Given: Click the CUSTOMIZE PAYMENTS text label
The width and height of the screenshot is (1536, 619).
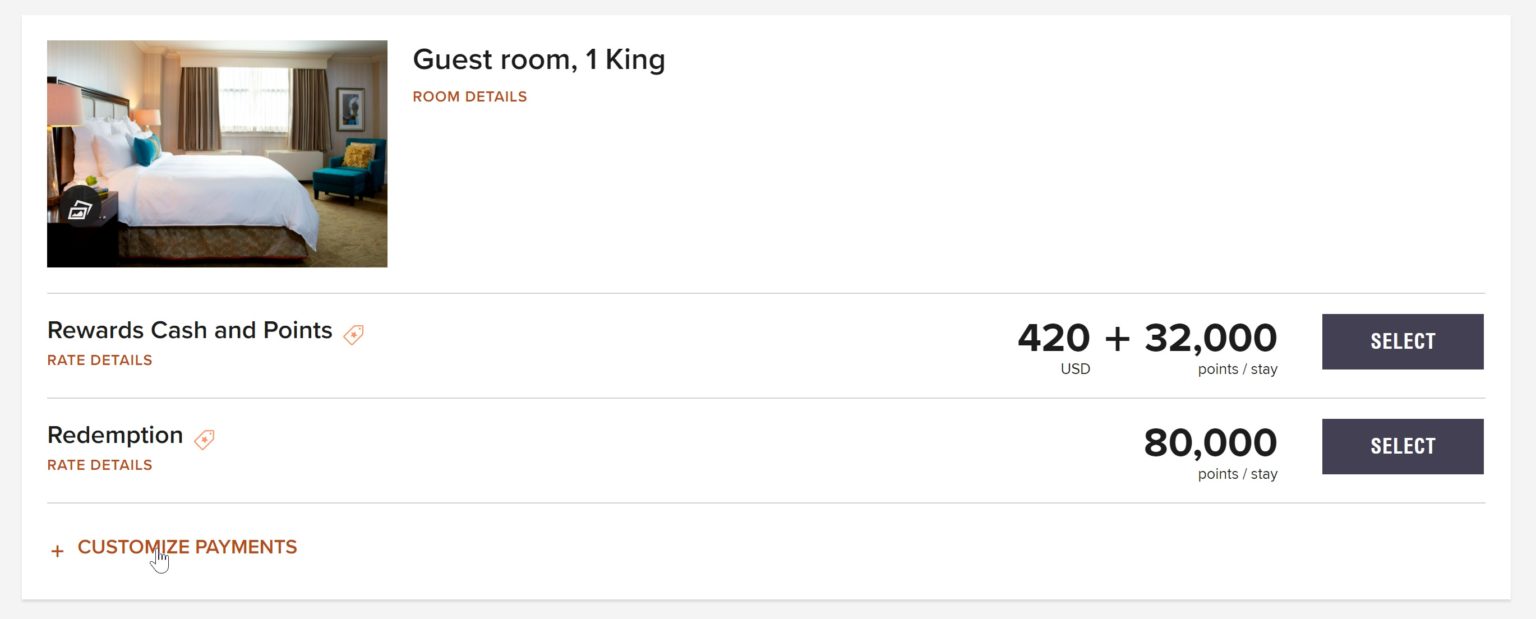Looking at the screenshot, I should click(186, 548).
